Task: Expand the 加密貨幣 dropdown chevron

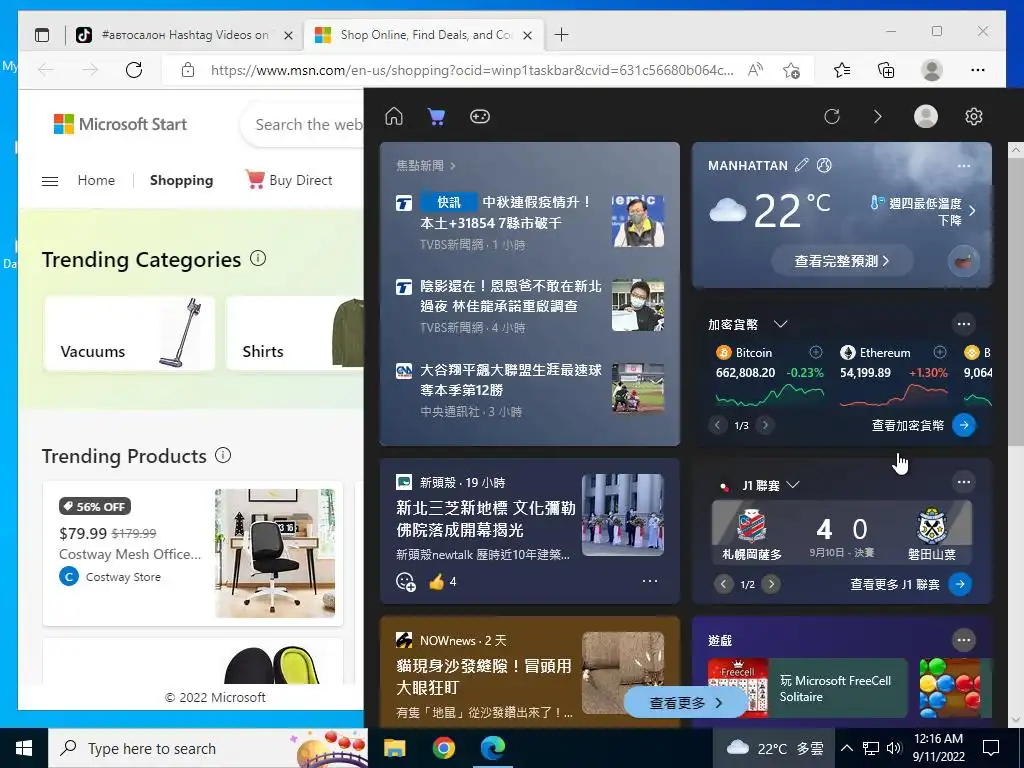Action: tap(780, 324)
